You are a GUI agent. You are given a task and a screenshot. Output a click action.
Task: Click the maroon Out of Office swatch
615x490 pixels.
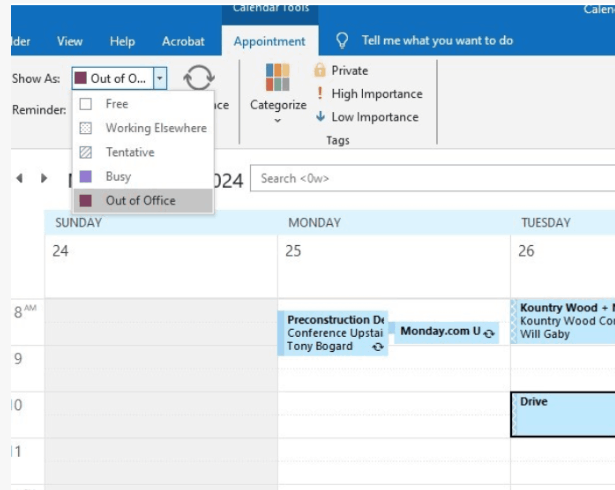tap(86, 201)
